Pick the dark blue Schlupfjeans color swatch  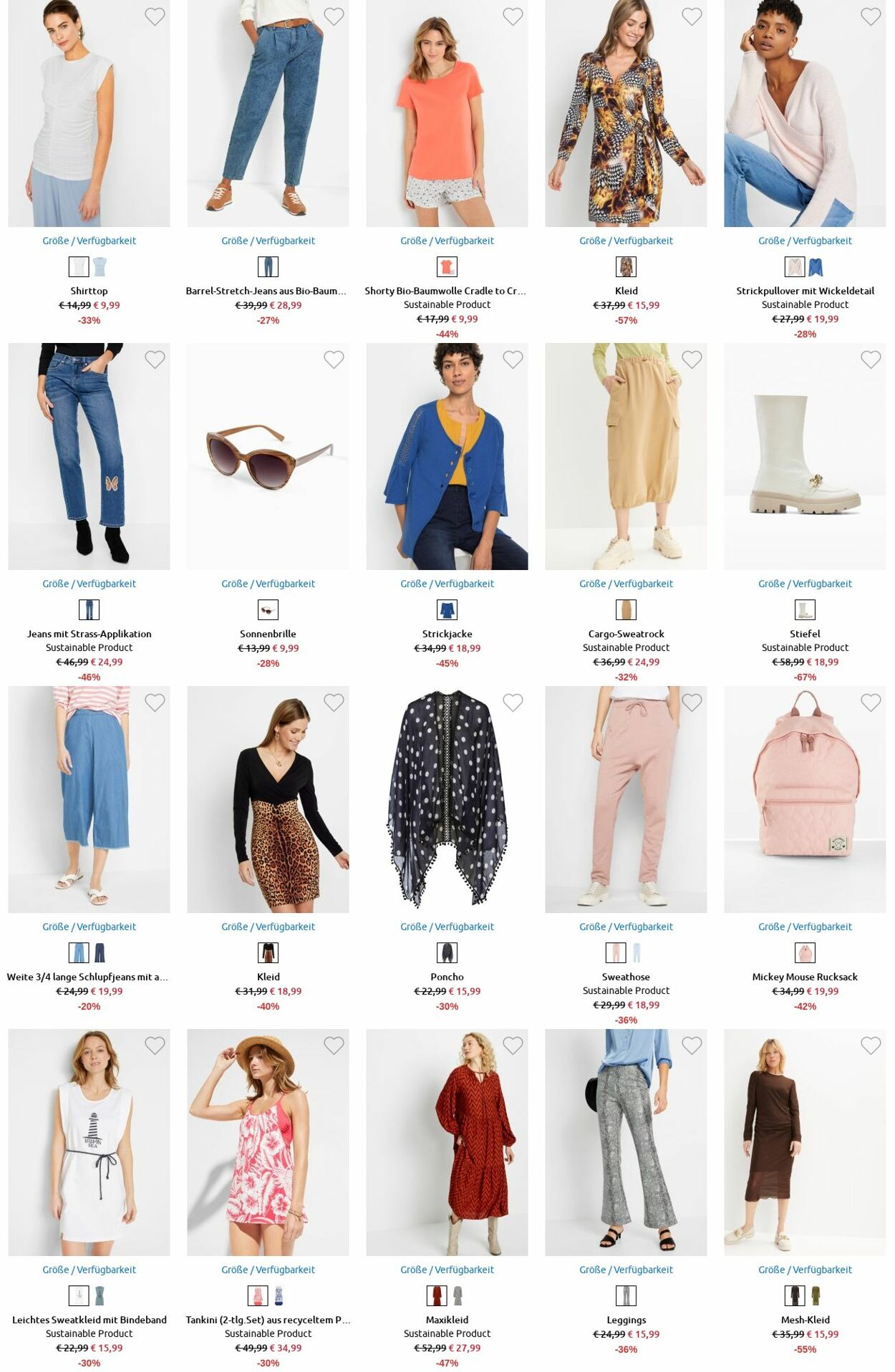100,953
